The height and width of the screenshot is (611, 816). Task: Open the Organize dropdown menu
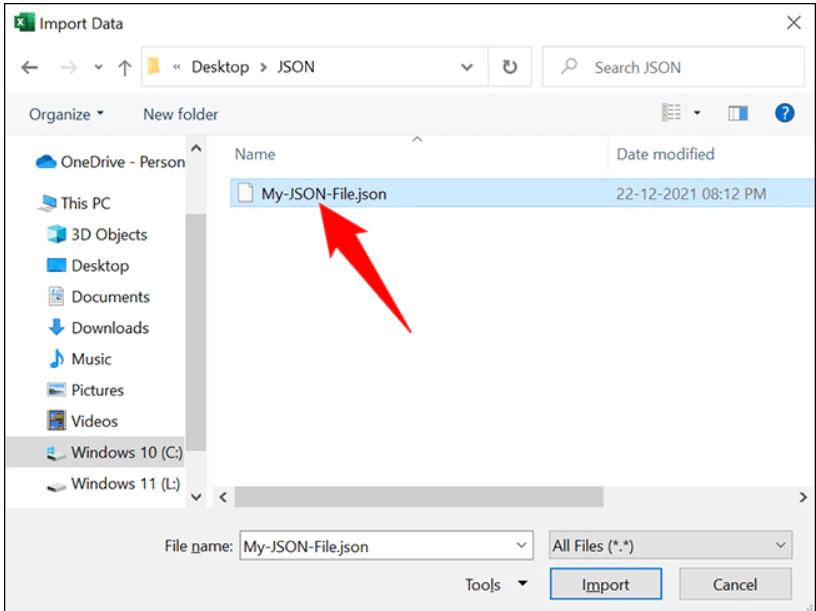click(x=63, y=114)
